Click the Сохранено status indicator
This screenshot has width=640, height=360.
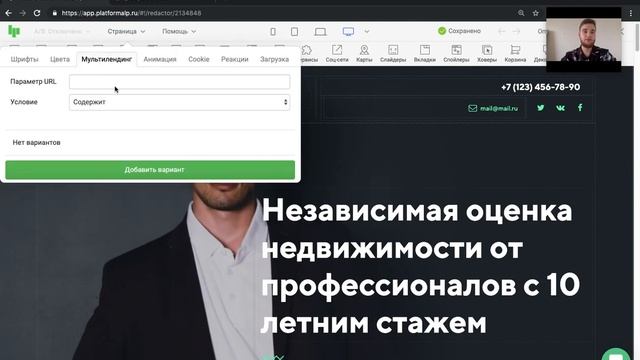459,31
